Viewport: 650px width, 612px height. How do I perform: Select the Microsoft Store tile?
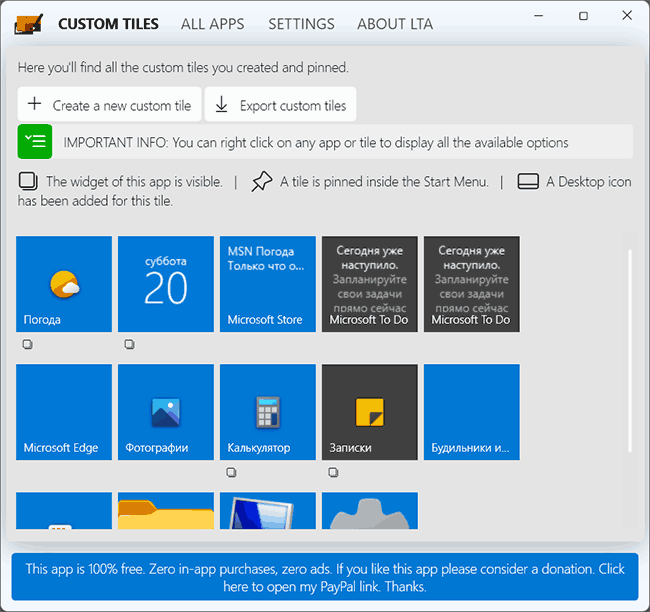[x=268, y=284]
